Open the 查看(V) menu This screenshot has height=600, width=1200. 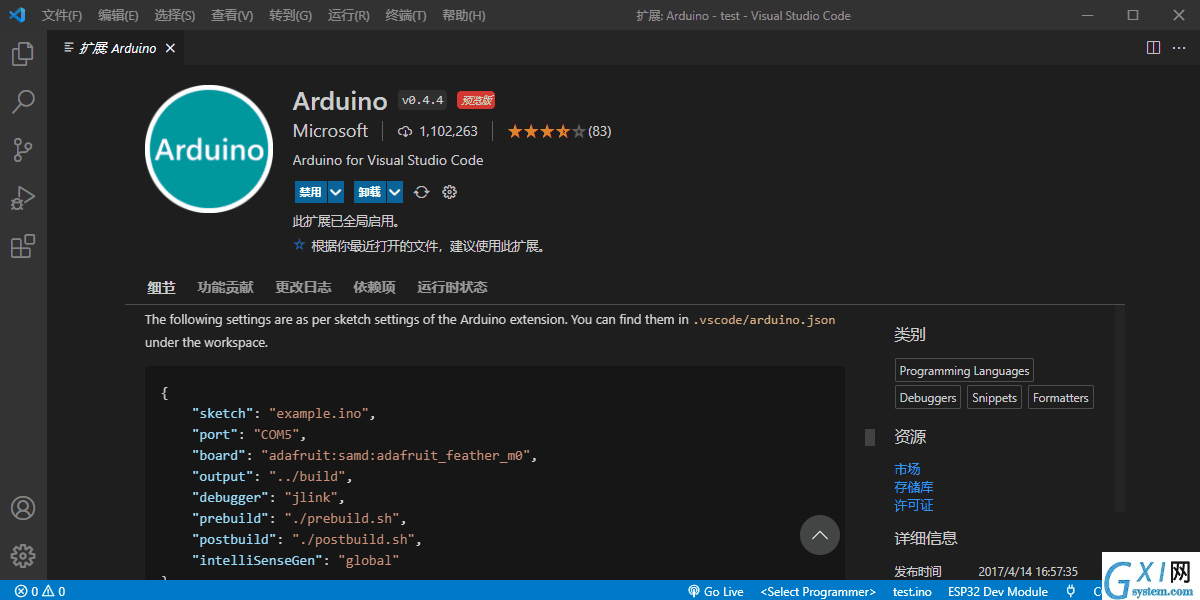[x=232, y=15]
